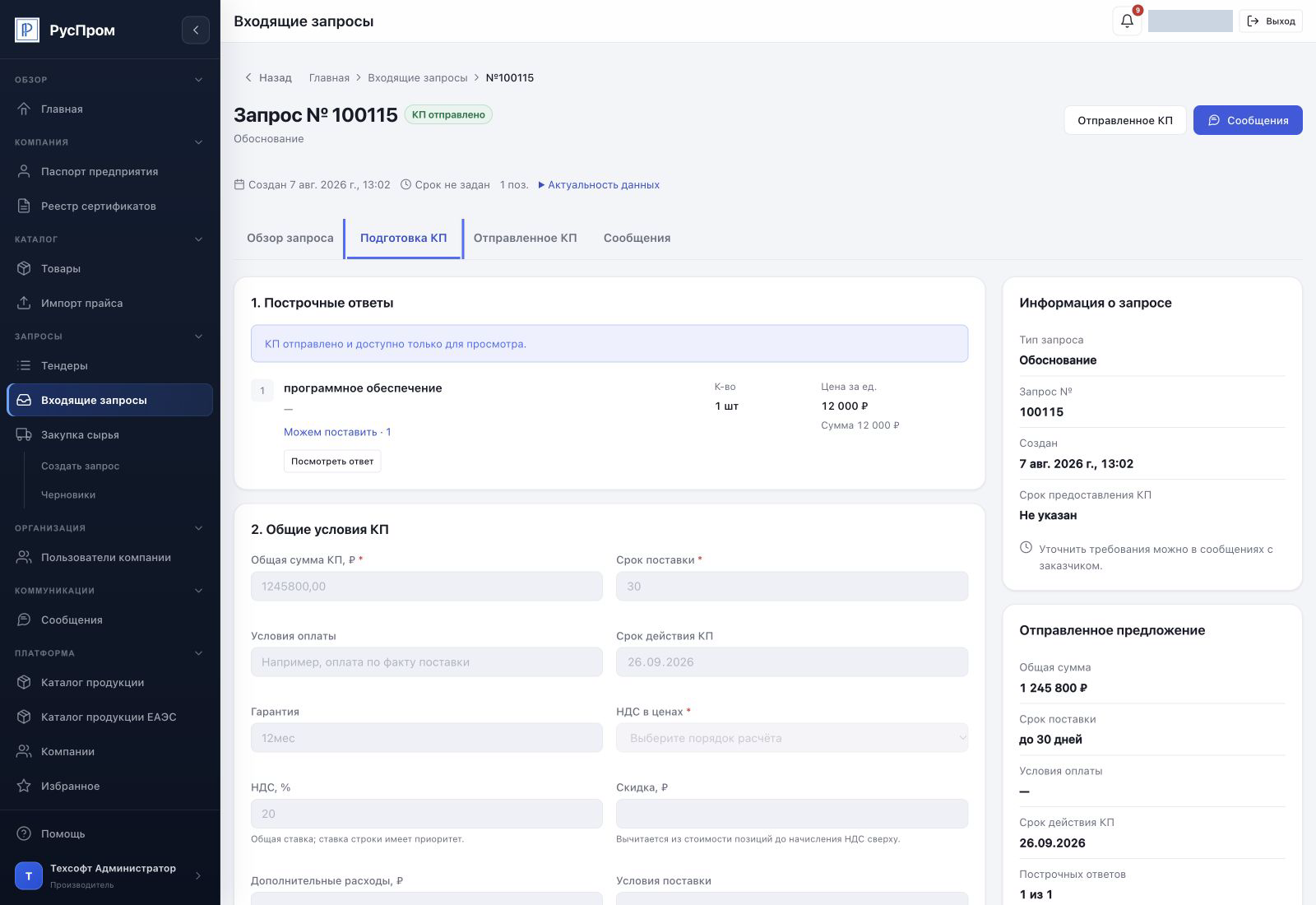Click the user name placeholder in header
Image resolution: width=1316 pixels, height=905 pixels.
coord(1190,21)
